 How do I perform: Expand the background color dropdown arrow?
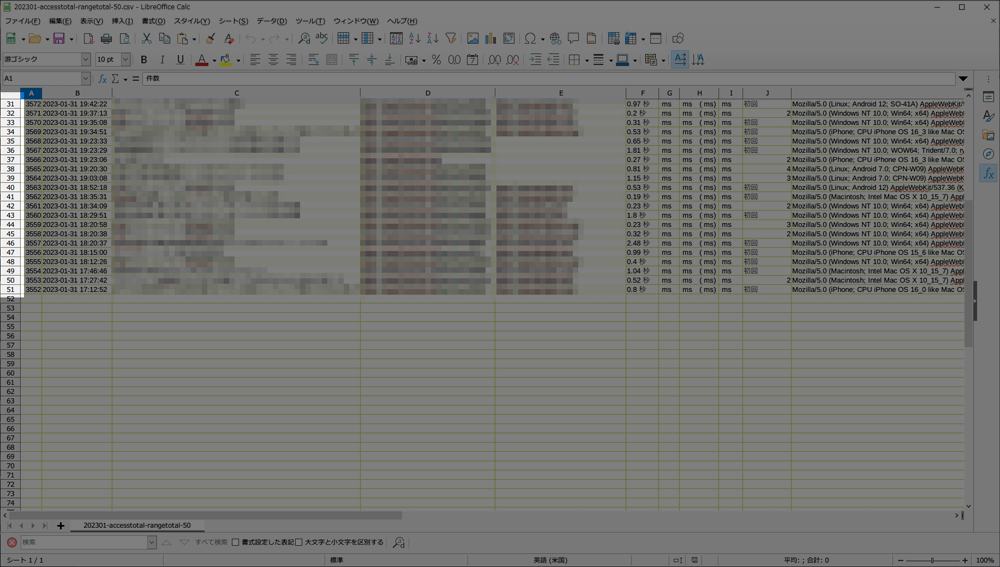click(x=238, y=60)
